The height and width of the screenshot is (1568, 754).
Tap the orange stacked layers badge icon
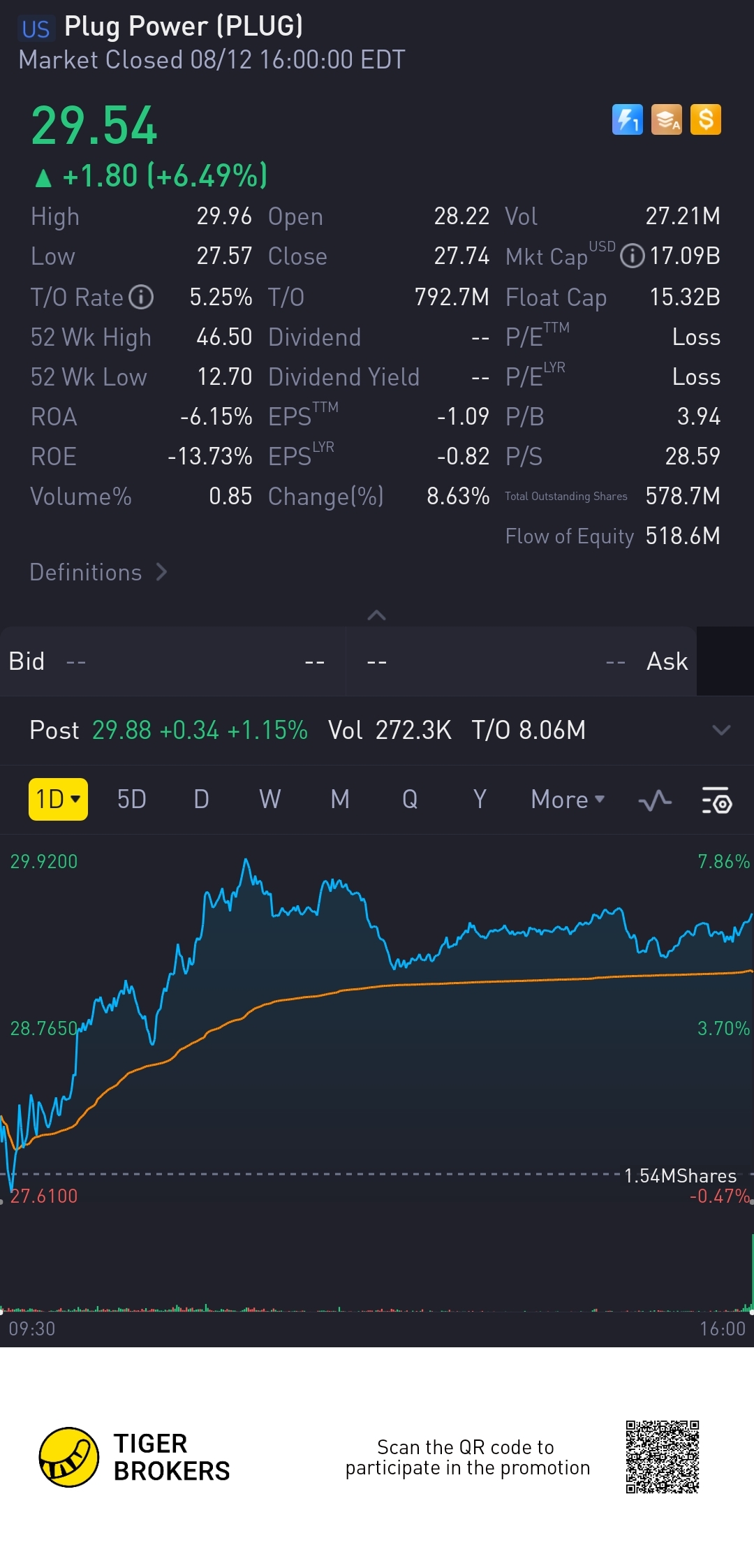pyautogui.click(x=666, y=119)
